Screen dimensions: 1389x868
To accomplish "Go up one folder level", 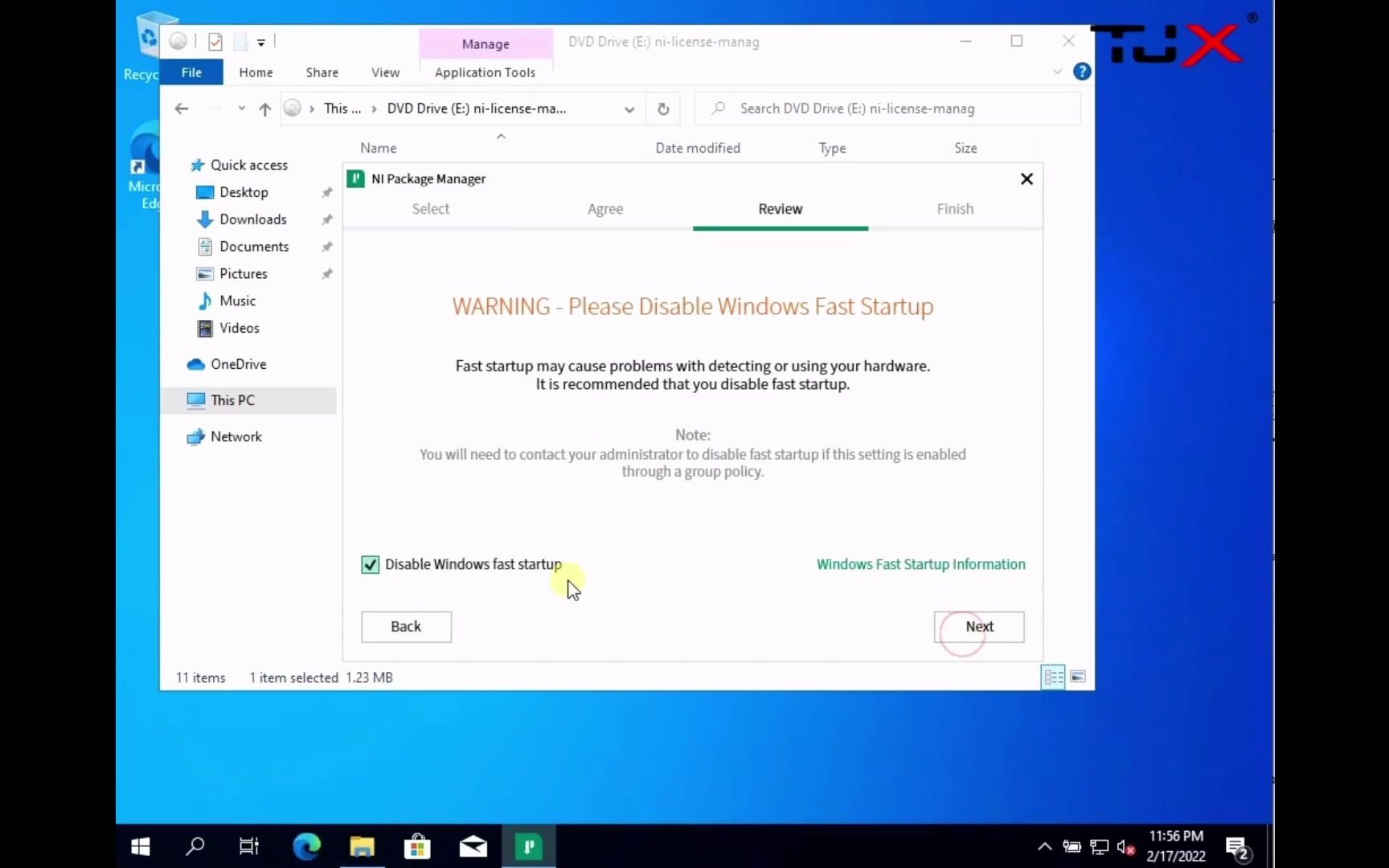I will 264,109.
